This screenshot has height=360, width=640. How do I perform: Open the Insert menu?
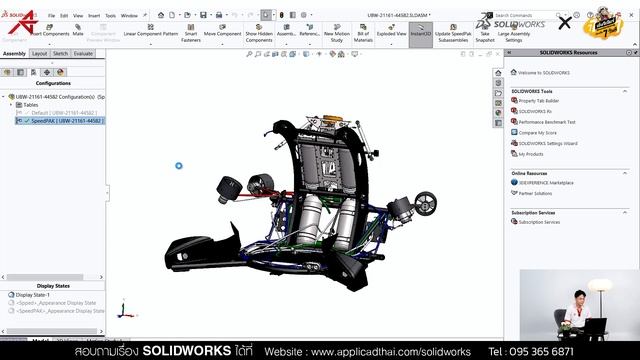[x=94, y=16]
